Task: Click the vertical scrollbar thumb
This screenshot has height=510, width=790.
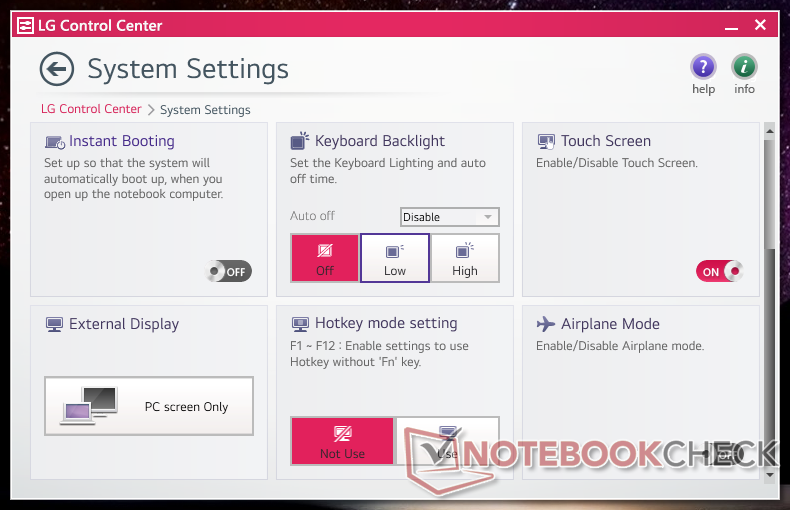Action: [769, 194]
